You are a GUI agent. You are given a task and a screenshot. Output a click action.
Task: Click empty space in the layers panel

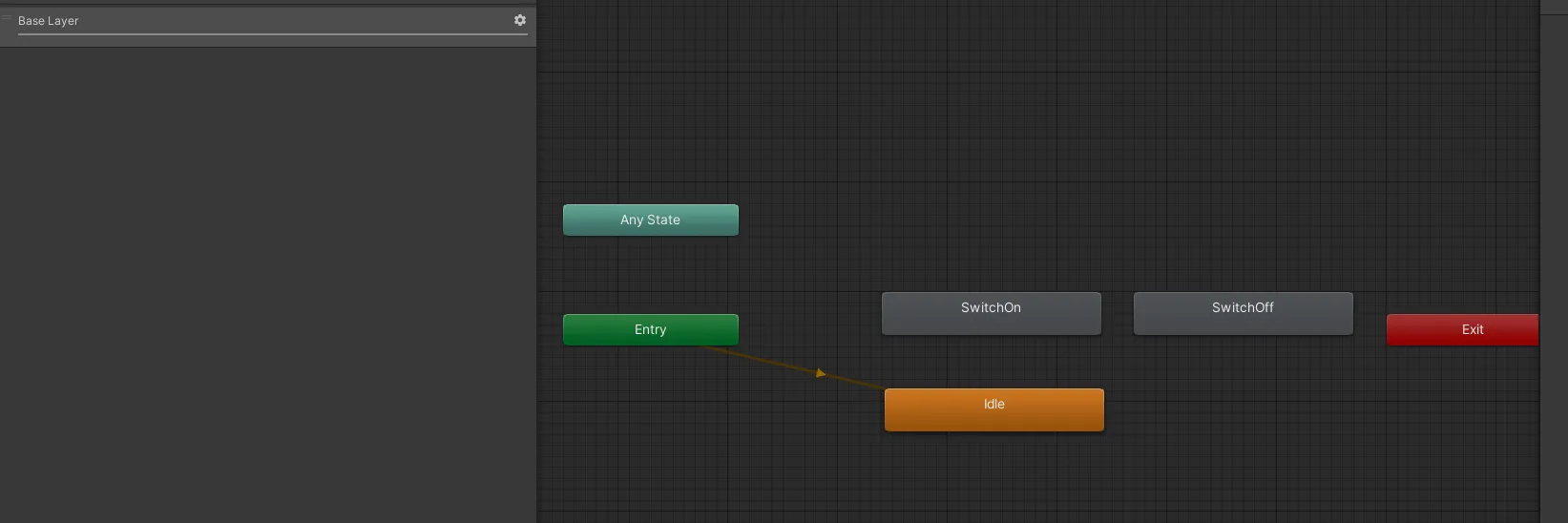267,286
